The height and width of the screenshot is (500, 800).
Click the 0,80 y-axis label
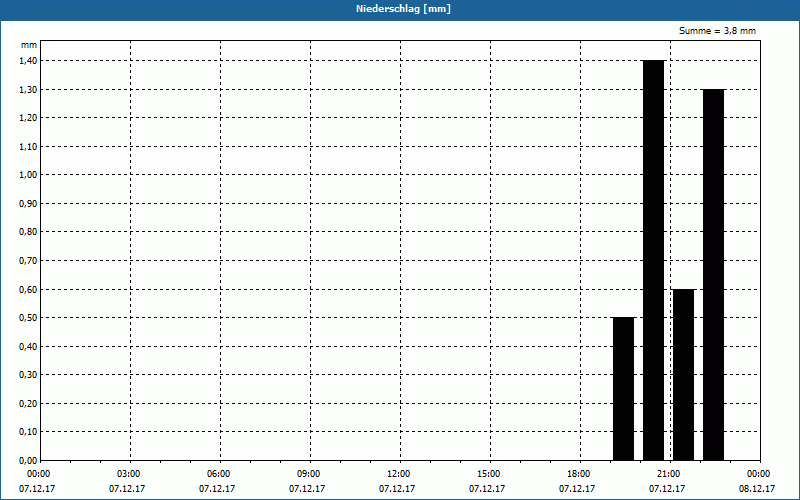pos(28,232)
